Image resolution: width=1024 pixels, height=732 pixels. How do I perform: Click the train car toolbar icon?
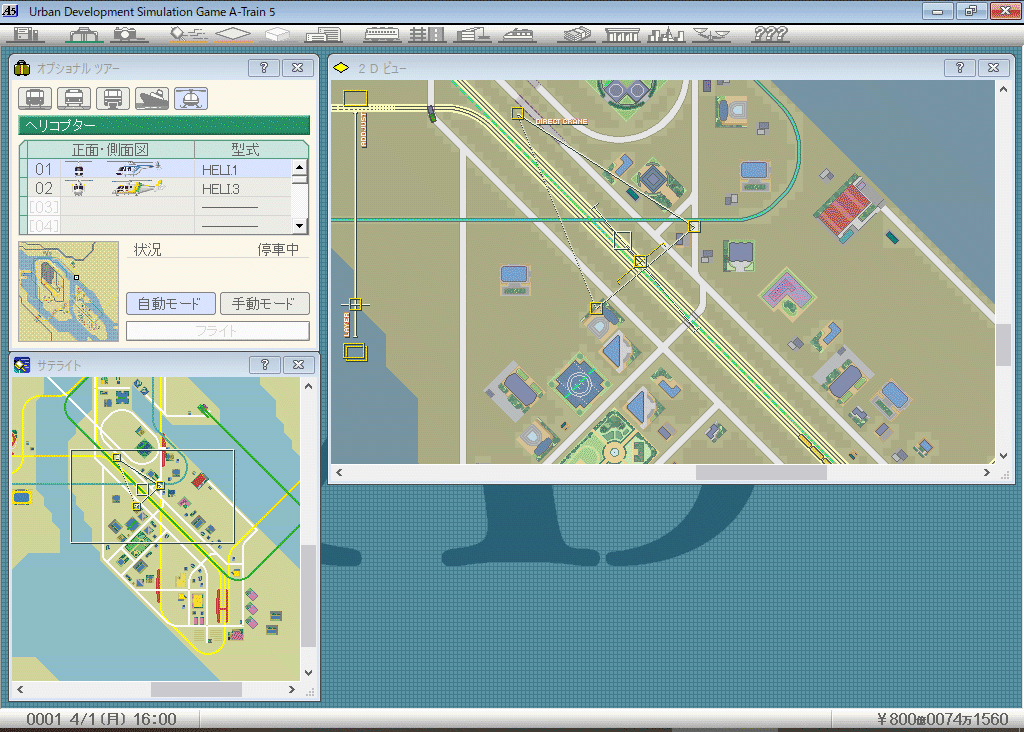tap(382, 35)
